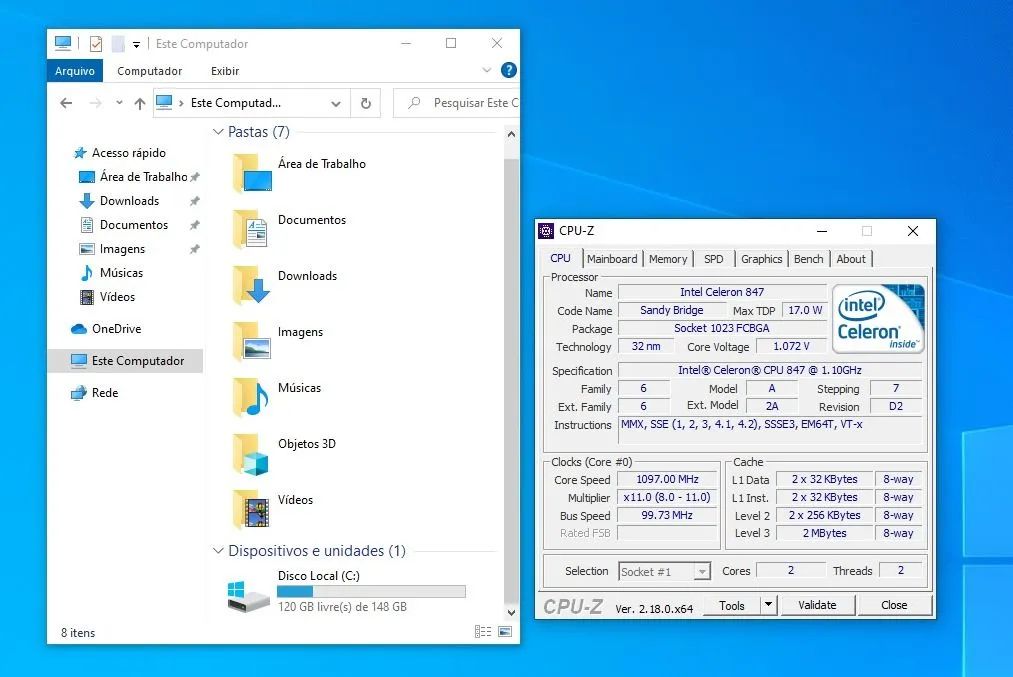Switch to the Graphics tab
This screenshot has width=1013, height=677.
[761, 259]
